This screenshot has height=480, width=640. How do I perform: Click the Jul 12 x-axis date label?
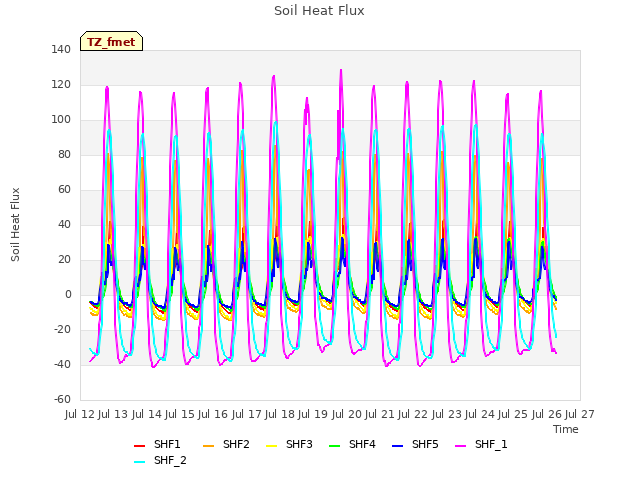click(x=80, y=414)
